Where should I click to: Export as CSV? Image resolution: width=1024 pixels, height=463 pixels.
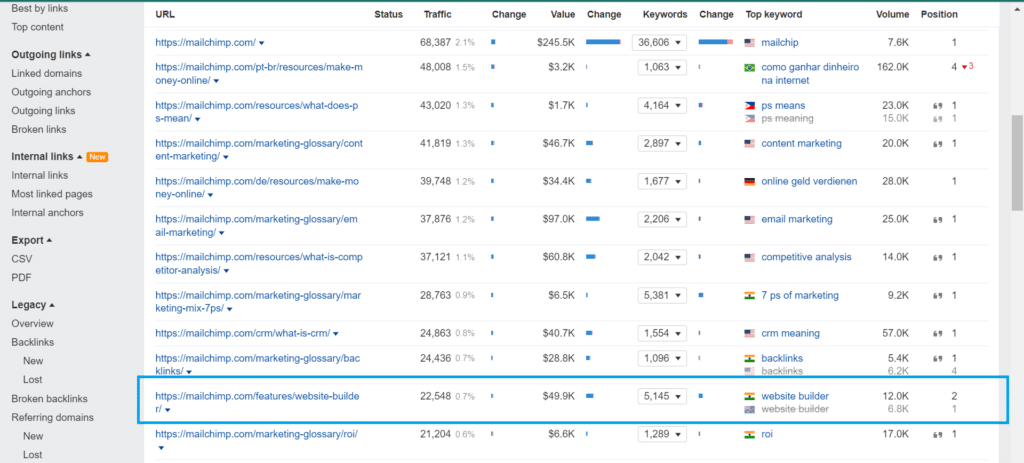pyautogui.click(x=22, y=259)
